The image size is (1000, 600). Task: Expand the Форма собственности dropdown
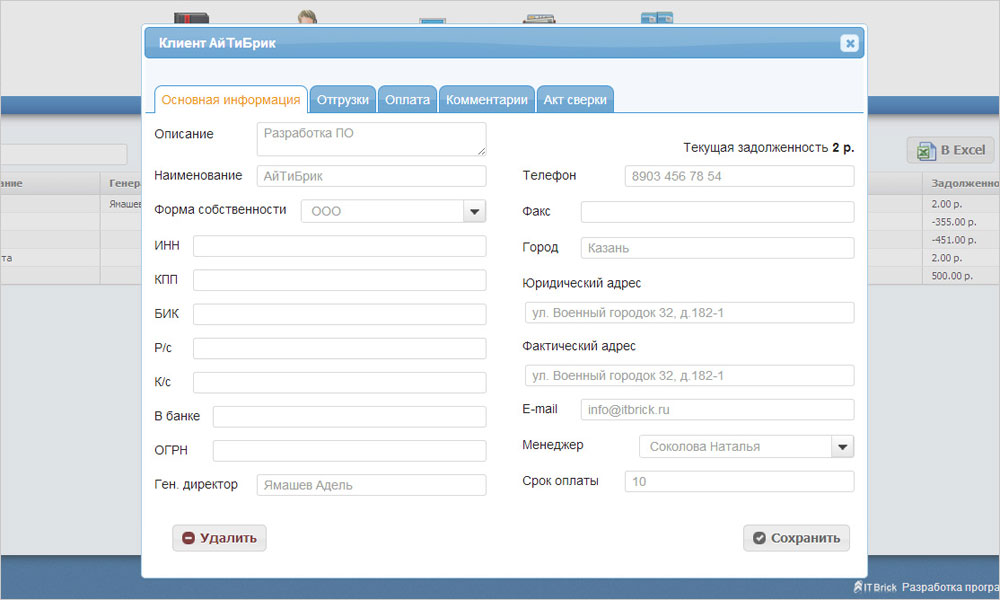(474, 211)
